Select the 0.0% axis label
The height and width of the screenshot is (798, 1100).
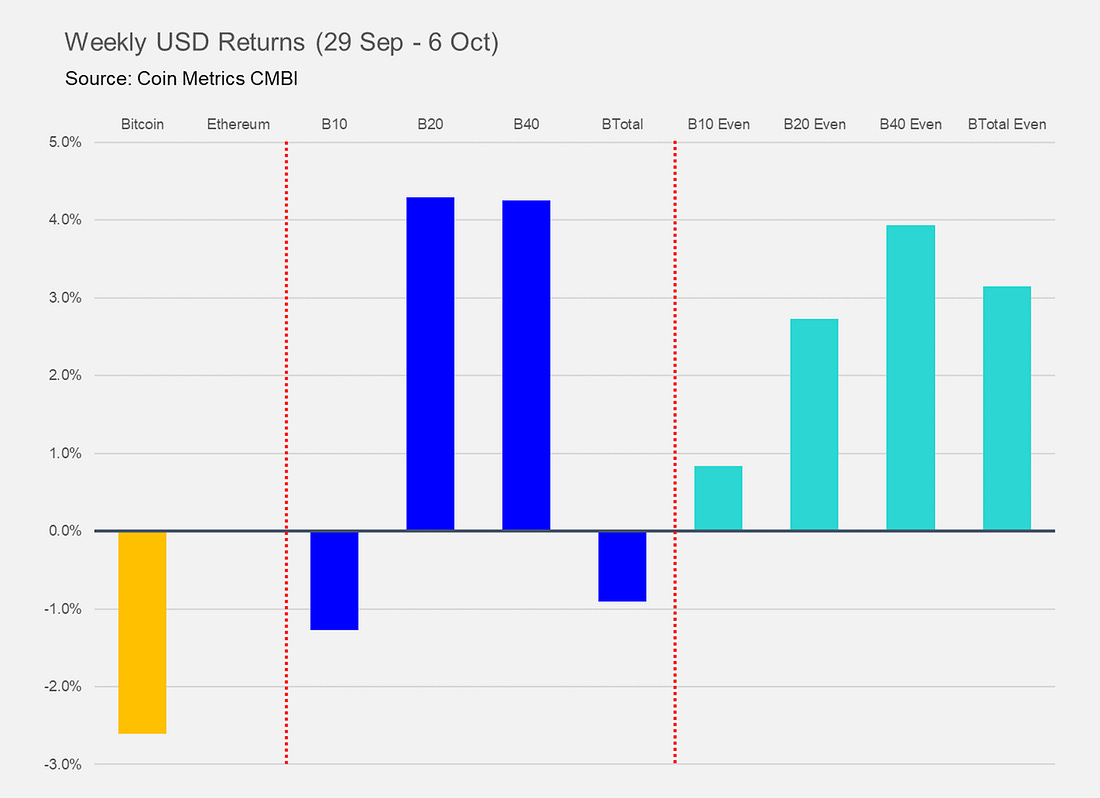tap(65, 531)
